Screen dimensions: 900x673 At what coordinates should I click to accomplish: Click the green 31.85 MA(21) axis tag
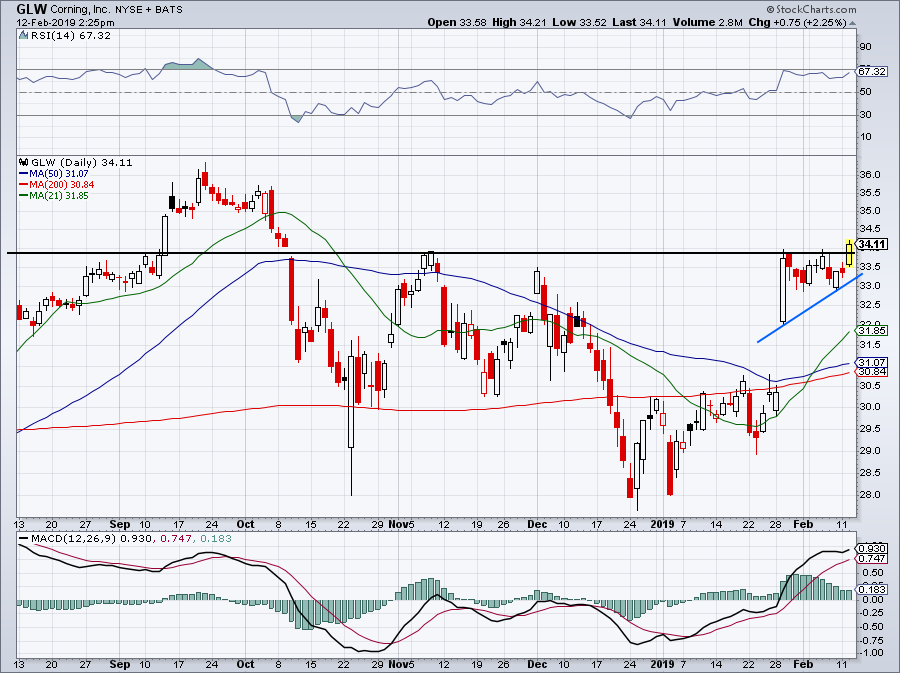[872, 330]
